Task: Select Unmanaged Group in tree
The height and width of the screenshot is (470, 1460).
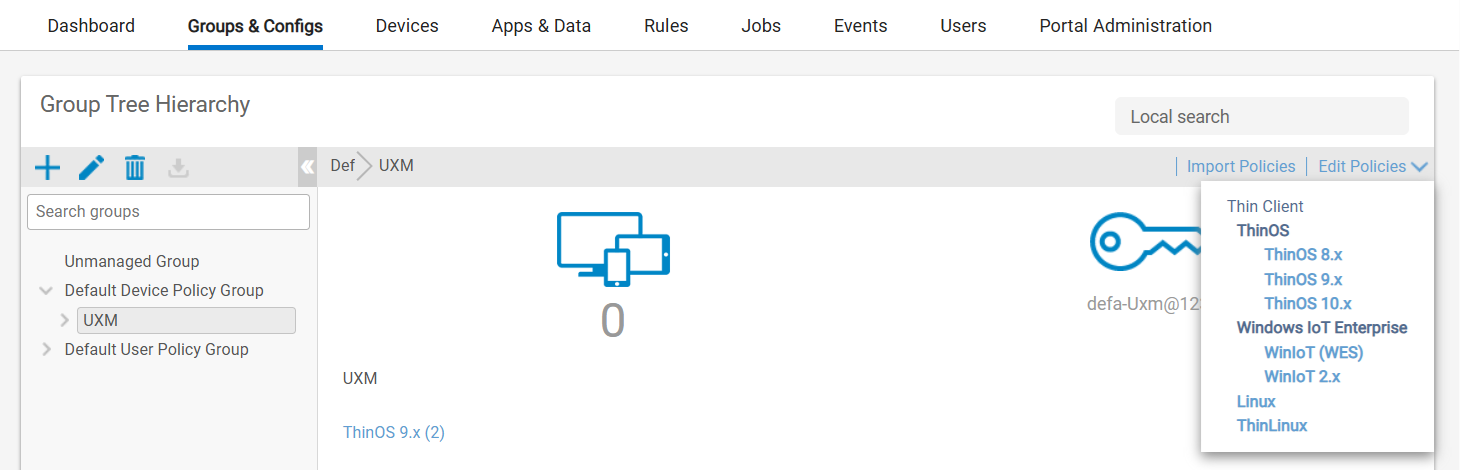Action: [x=132, y=262]
